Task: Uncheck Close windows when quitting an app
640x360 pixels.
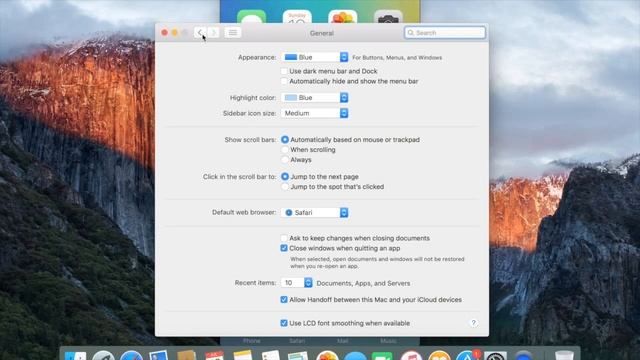Action: coord(284,248)
